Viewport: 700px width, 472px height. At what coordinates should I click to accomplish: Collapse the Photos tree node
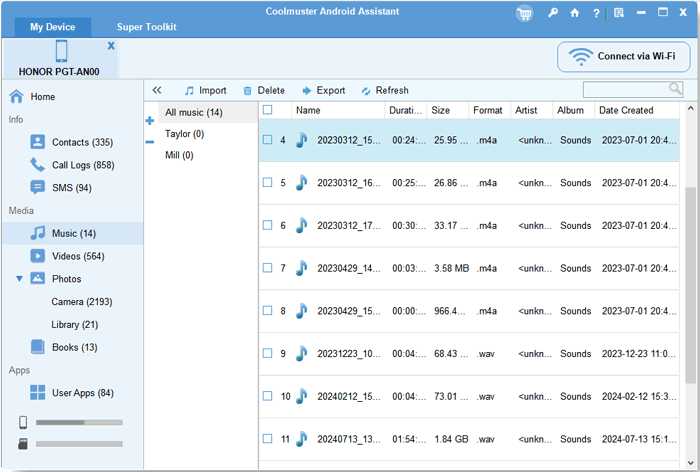[19, 278]
